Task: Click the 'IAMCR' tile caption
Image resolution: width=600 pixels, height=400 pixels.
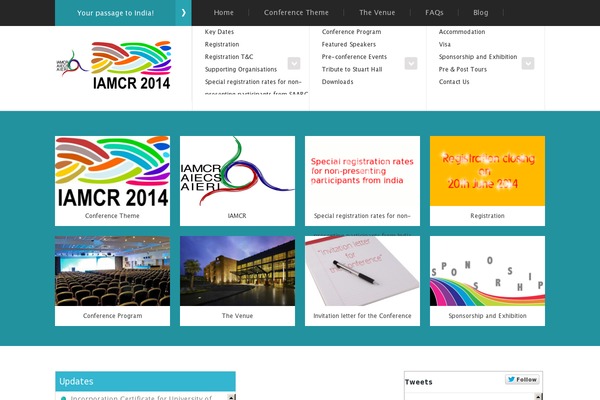Action: [237, 216]
